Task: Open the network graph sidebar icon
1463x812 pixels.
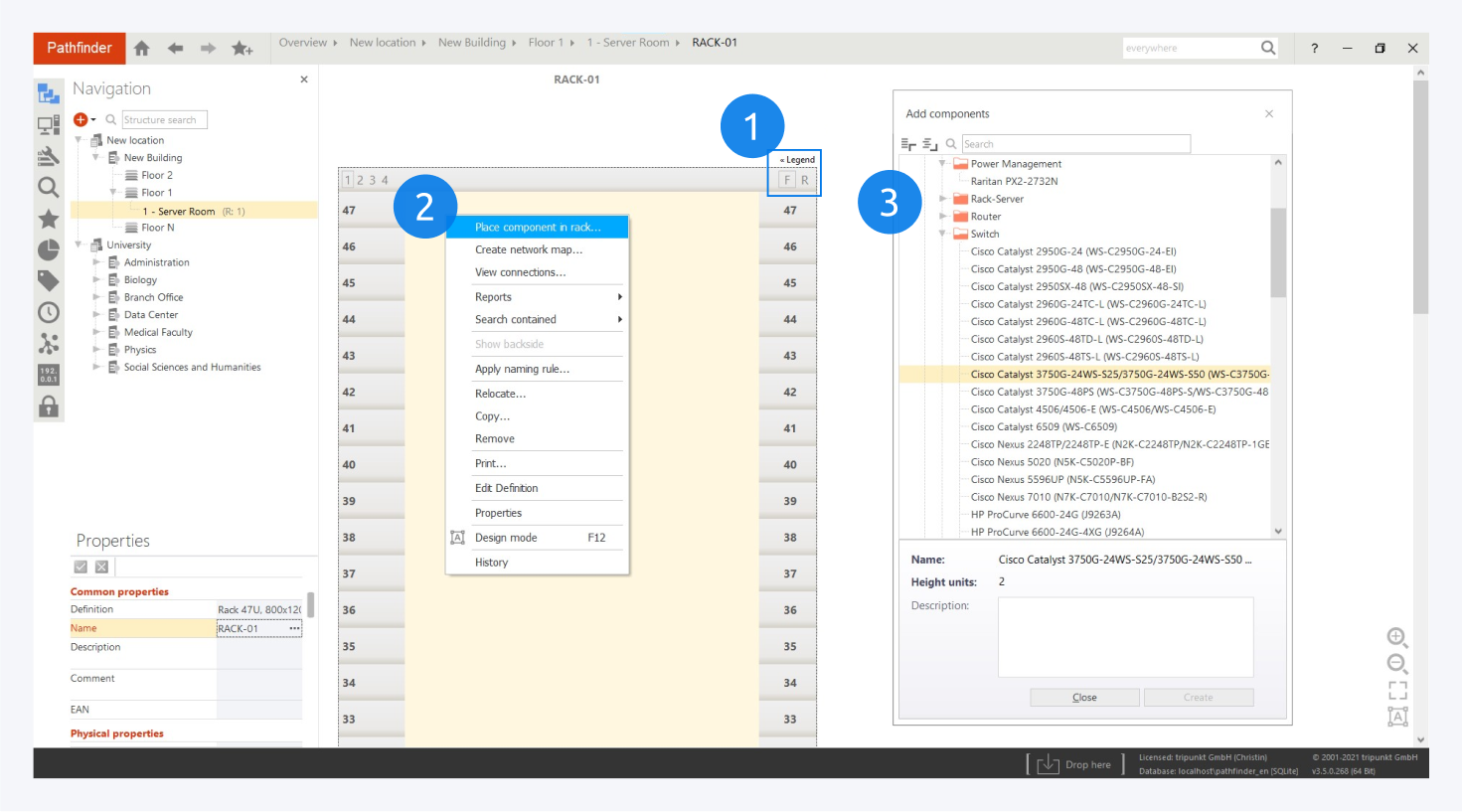Action: (49, 344)
